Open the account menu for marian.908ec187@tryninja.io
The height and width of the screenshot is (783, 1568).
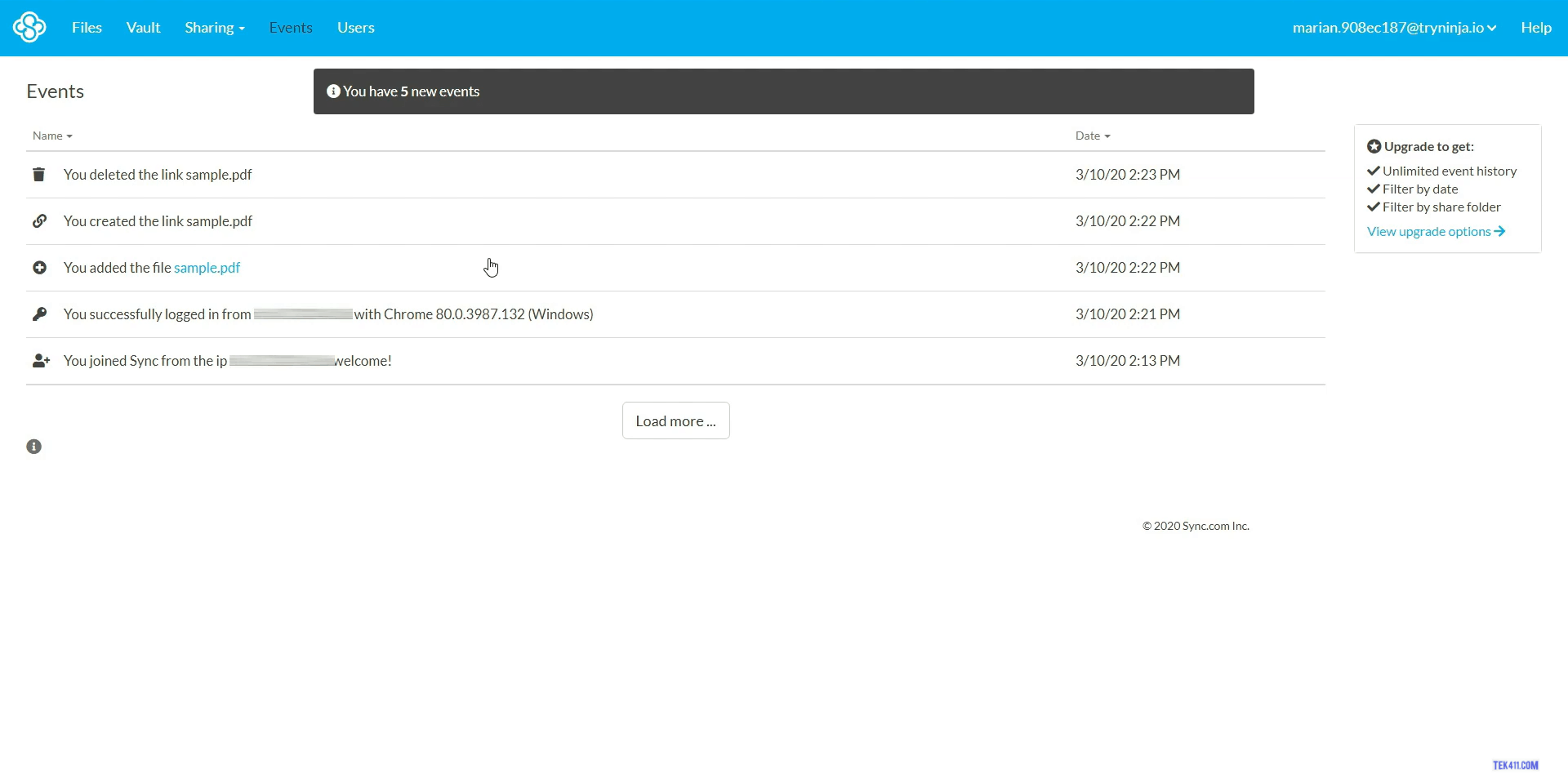(1394, 28)
